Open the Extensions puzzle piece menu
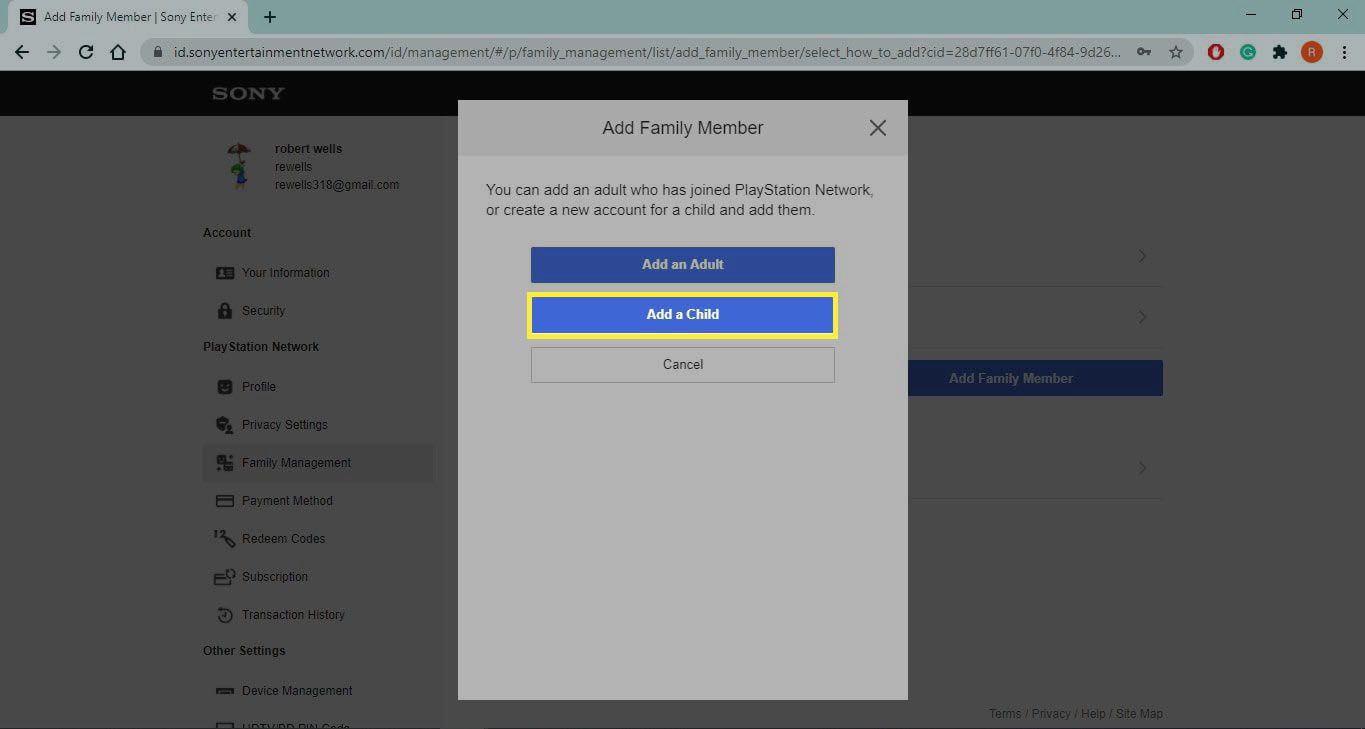 coord(1280,52)
